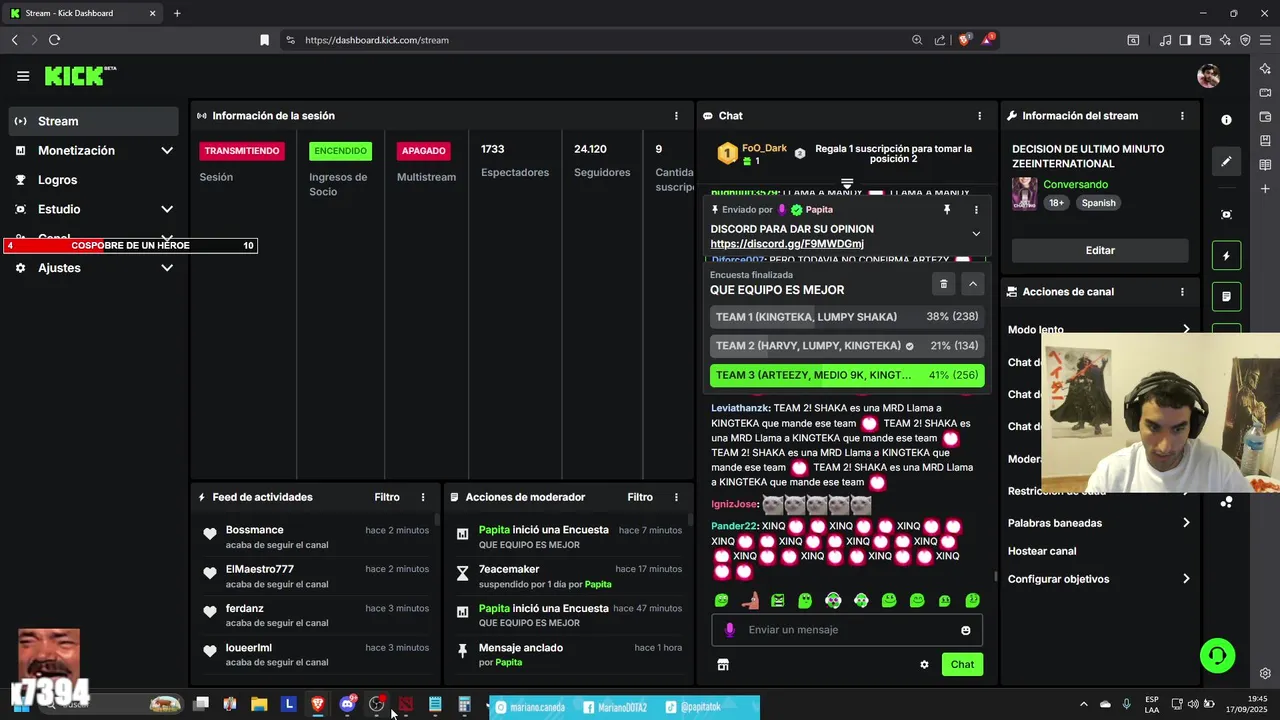Viewport: 1280px width, 720px height.
Task: Send message with green Chat button
Action: 962,664
